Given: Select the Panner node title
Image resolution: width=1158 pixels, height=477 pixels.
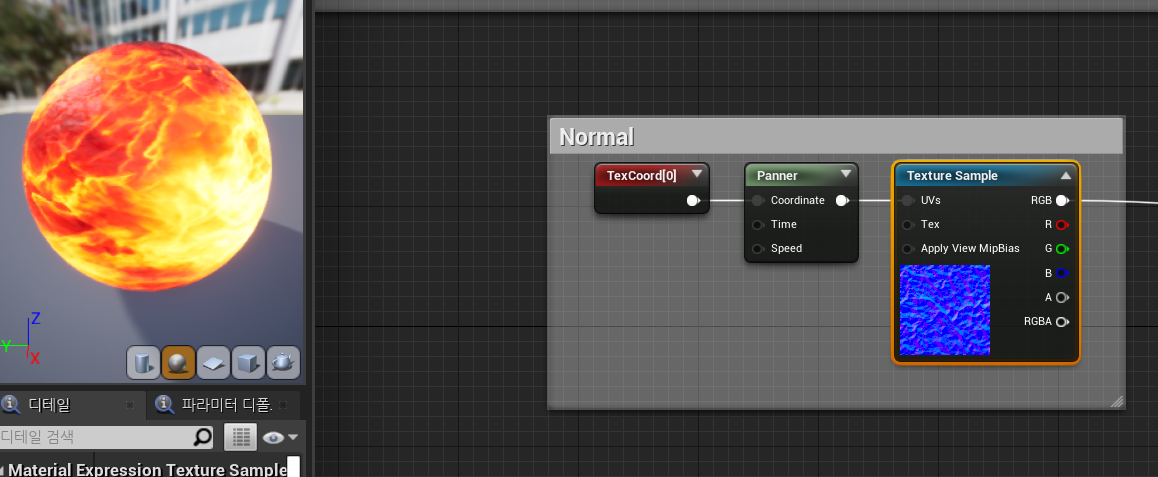Looking at the screenshot, I should click(x=777, y=176).
